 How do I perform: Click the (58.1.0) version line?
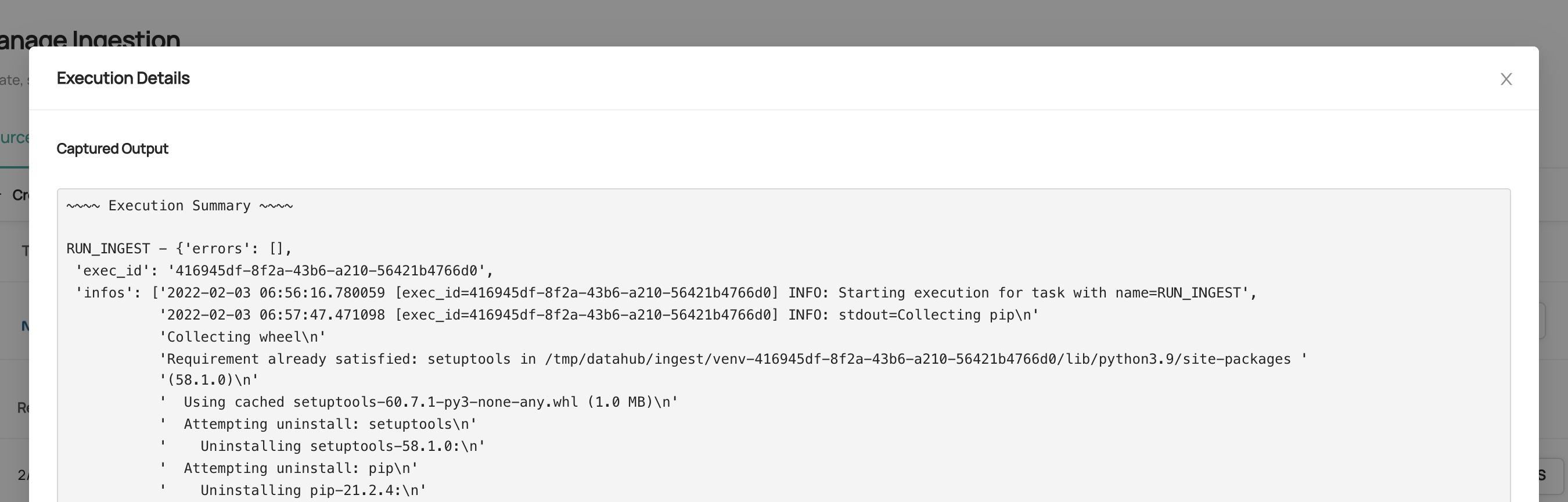[x=209, y=380]
